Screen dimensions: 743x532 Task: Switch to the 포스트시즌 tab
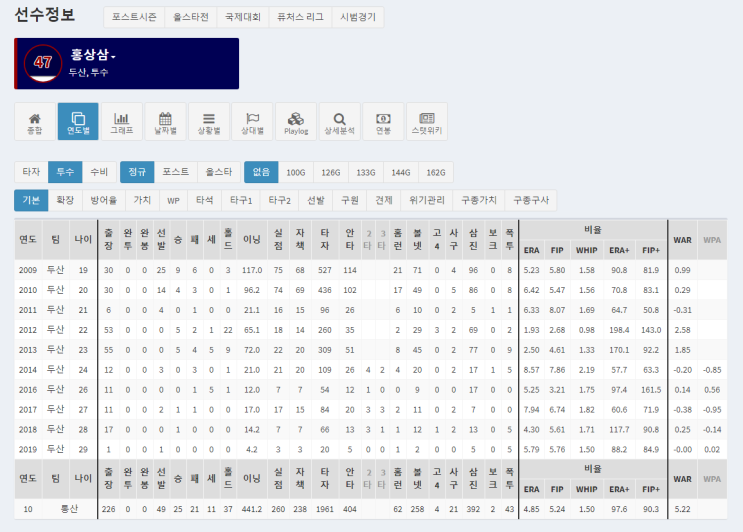134,17
